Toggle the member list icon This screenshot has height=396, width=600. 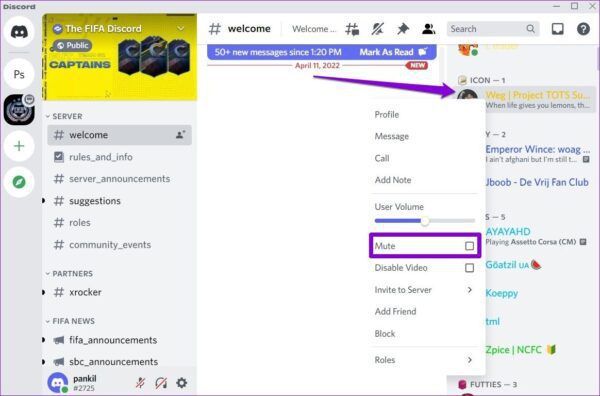click(429, 29)
